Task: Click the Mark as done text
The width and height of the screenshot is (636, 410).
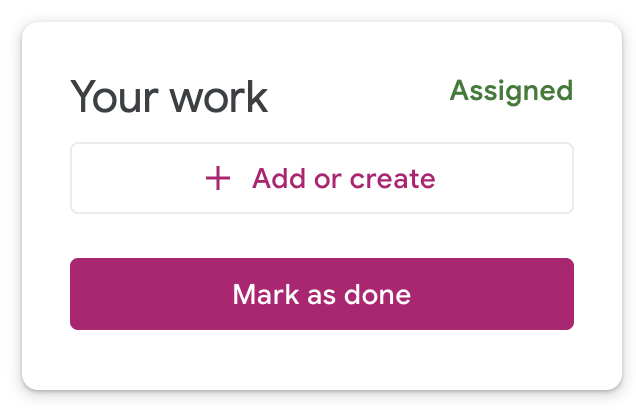Action: click(x=321, y=295)
